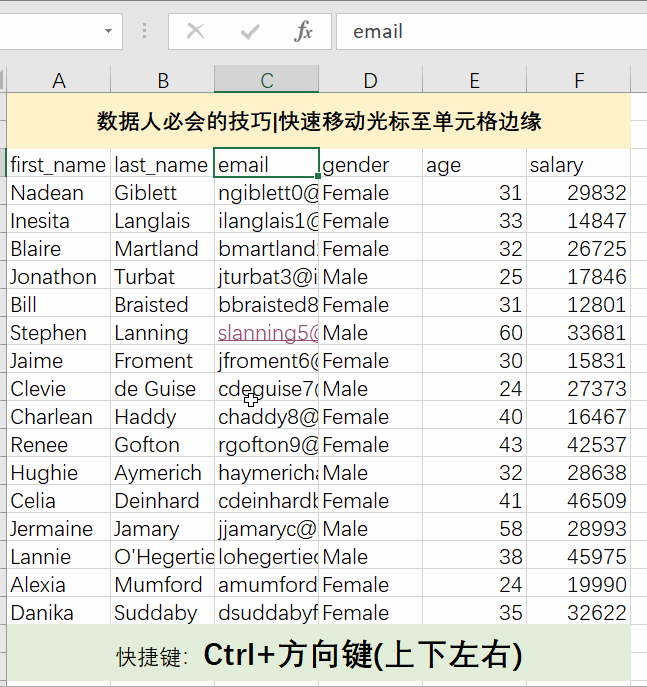The height and width of the screenshot is (687, 647).
Task: Select cell with salary 46509
Action: coord(579,500)
